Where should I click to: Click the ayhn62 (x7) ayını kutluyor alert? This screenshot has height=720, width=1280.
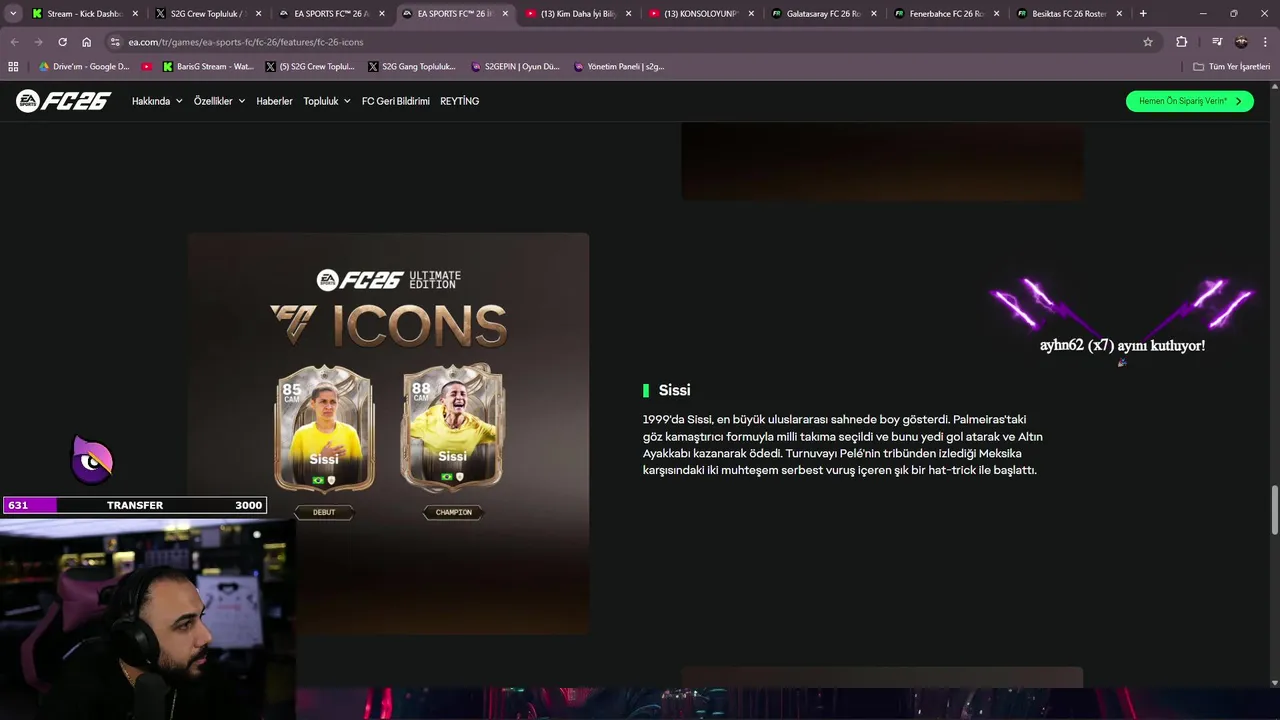[x=1122, y=345]
